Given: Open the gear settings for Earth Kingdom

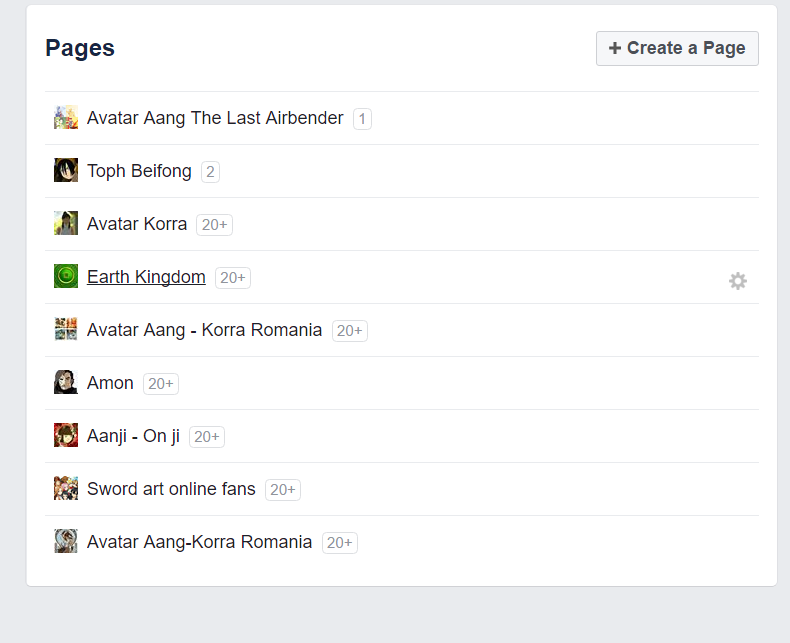Looking at the screenshot, I should pyautogui.click(x=738, y=281).
